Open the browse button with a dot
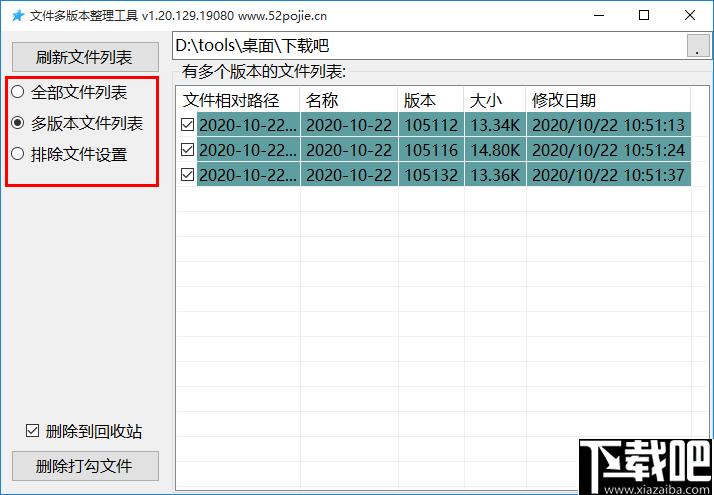This screenshot has height=495, width=714. (698, 46)
